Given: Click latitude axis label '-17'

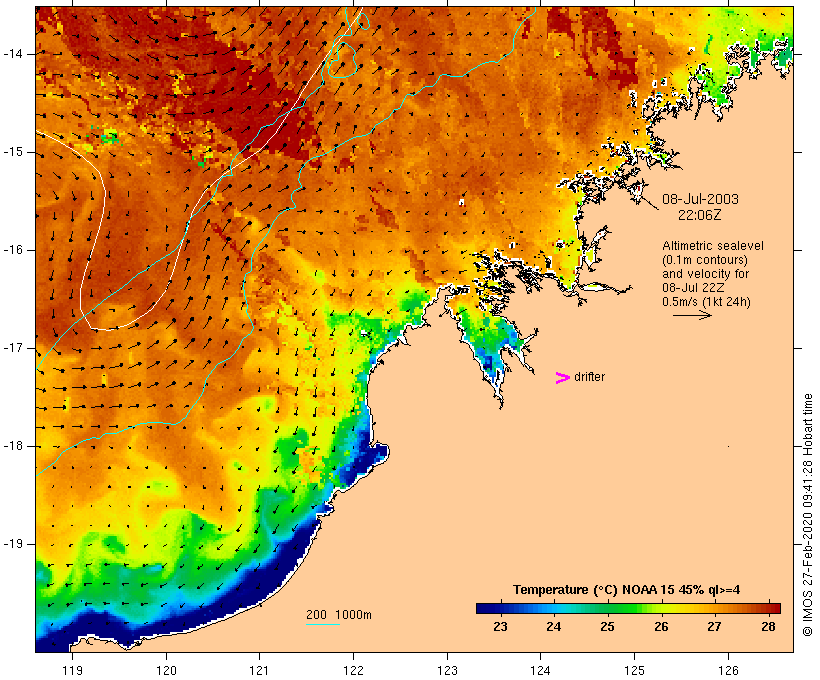Looking at the screenshot, I should [13, 348].
